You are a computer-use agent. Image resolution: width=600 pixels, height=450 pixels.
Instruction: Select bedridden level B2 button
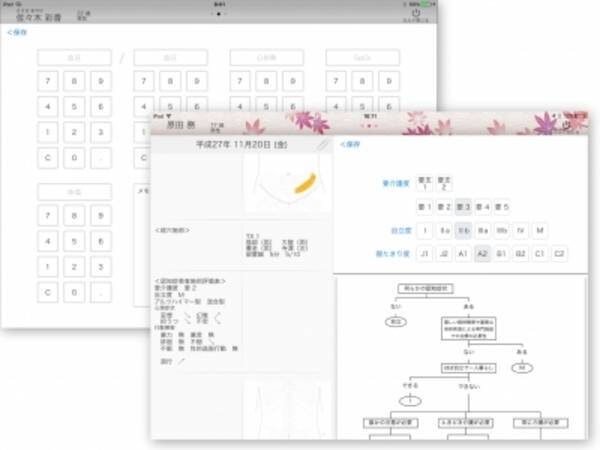[x=521, y=253]
